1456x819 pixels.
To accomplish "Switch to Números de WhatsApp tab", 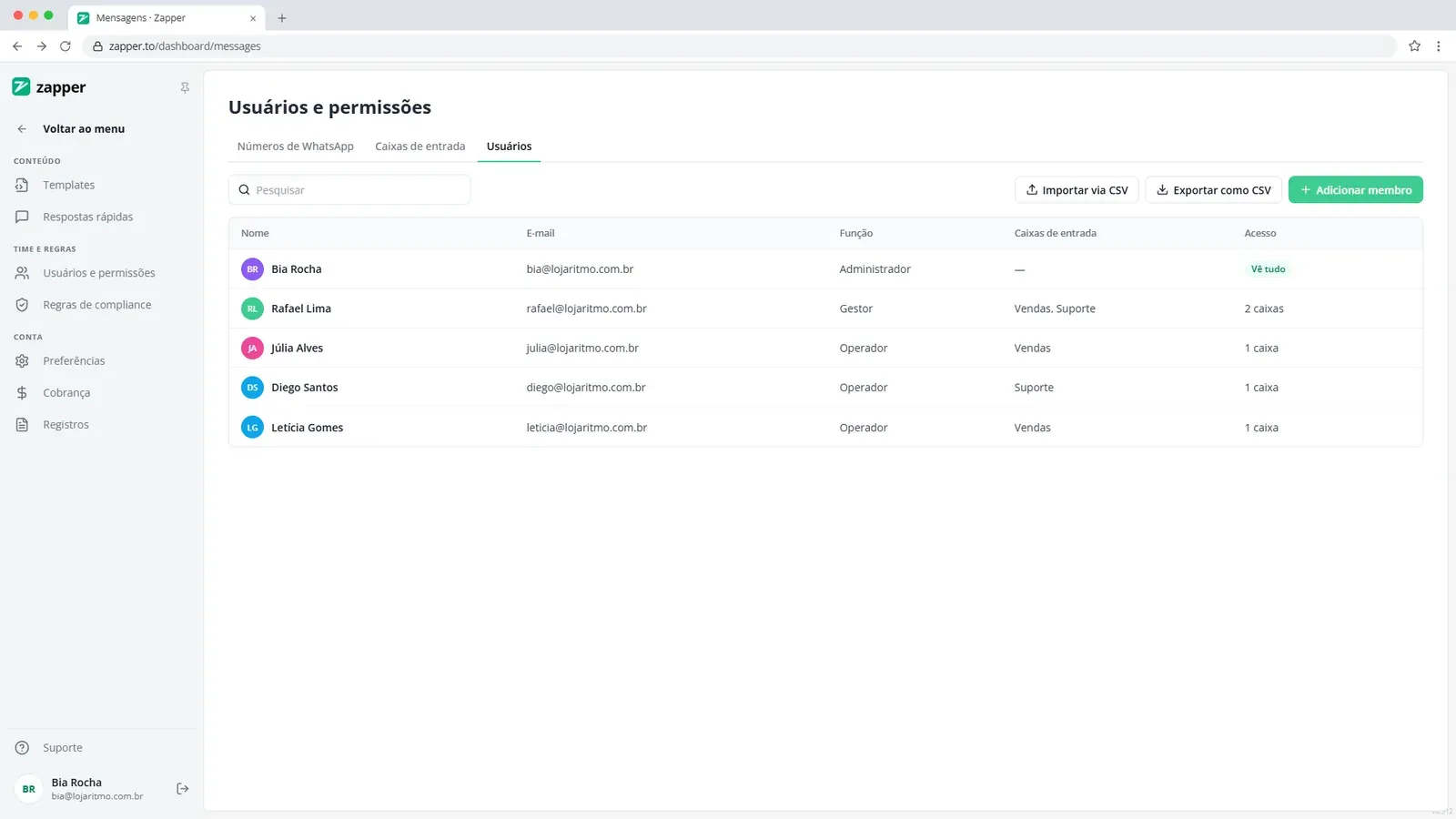I will coord(296,147).
